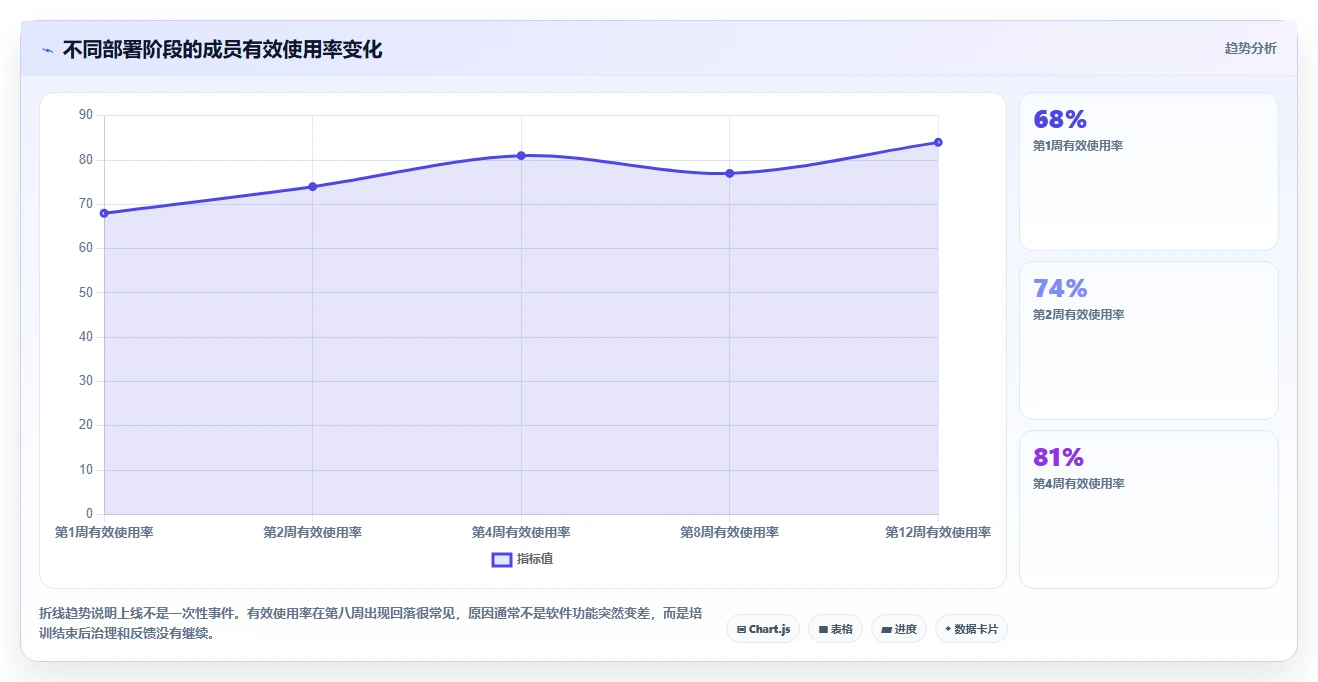The image size is (1318, 682).
Task: Click the 第8周有效使用率 data point on the line
Action: (730, 173)
